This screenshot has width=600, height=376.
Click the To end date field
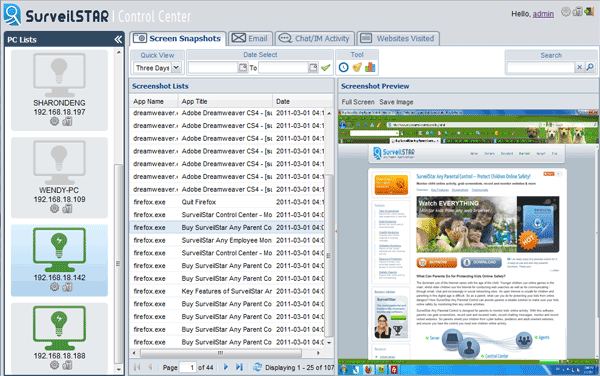tap(284, 68)
